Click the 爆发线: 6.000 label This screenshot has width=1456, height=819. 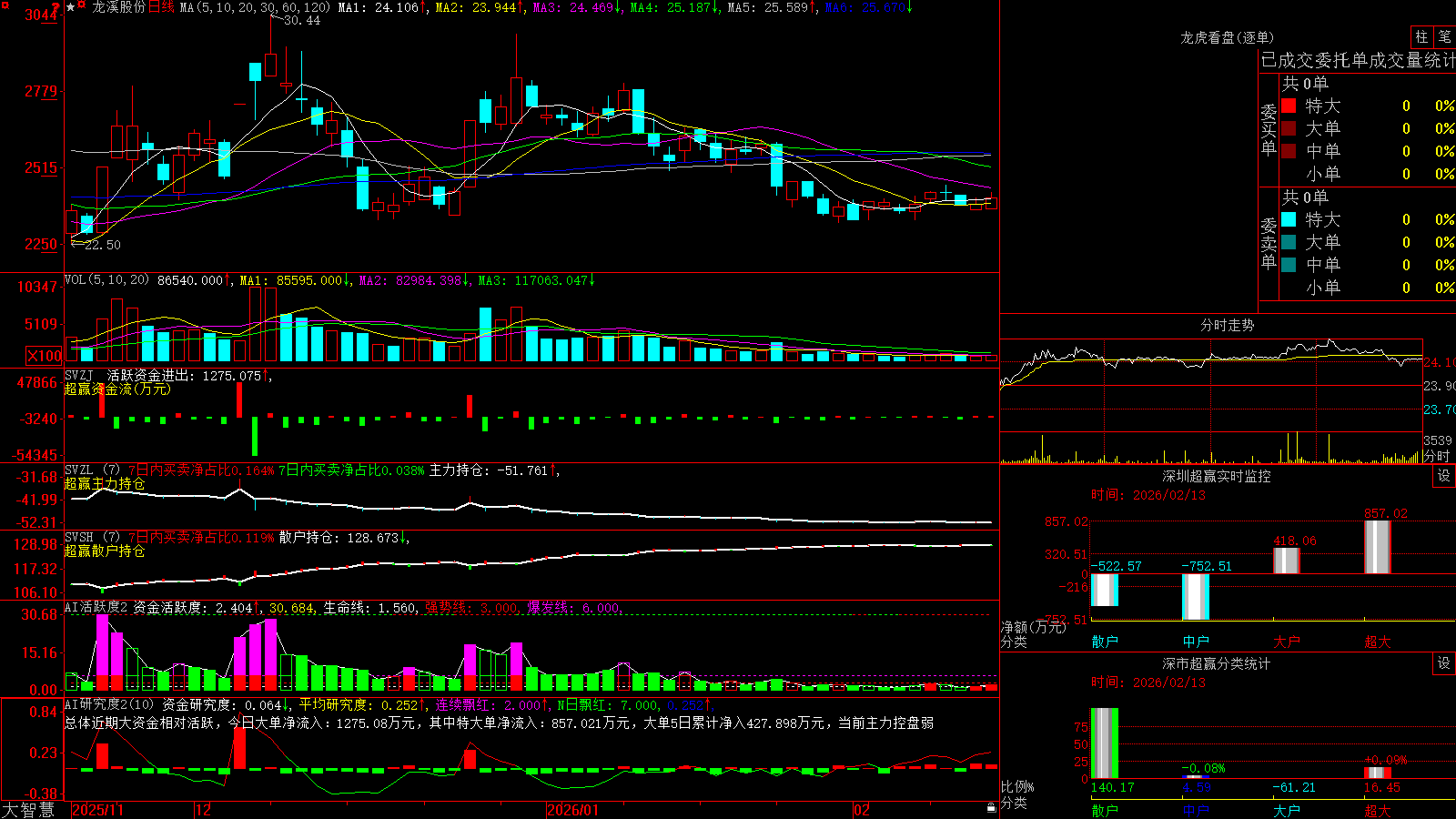coord(573,608)
